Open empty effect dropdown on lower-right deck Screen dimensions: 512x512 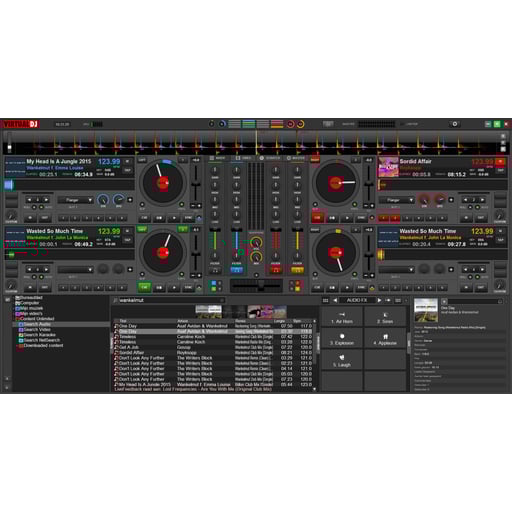click(396, 269)
